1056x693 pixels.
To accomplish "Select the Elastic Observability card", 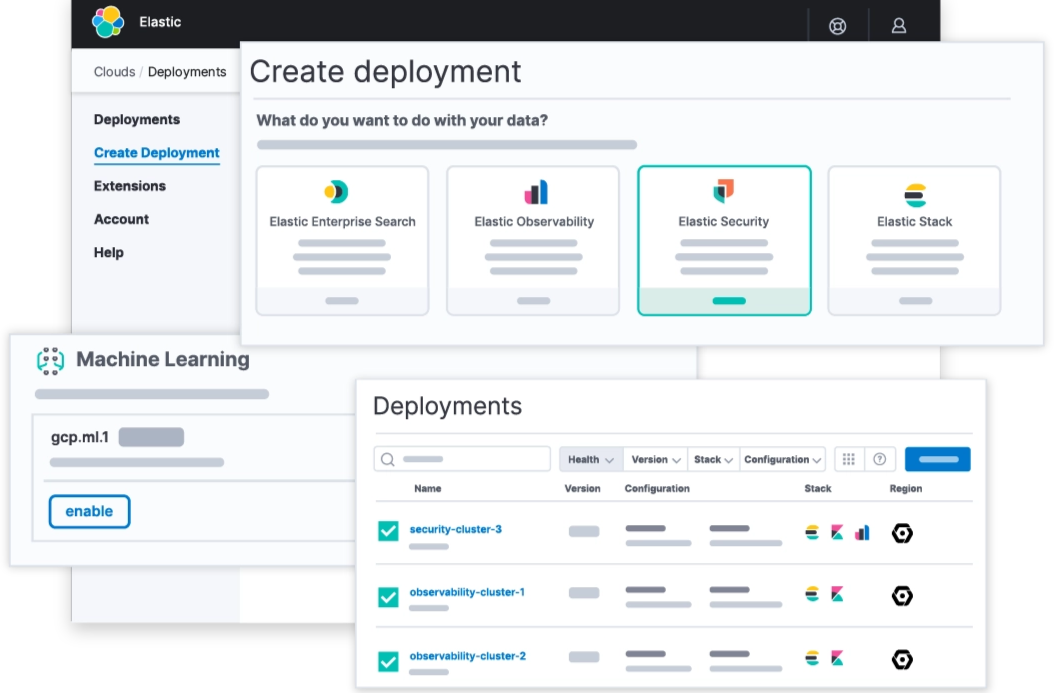I will 533,240.
